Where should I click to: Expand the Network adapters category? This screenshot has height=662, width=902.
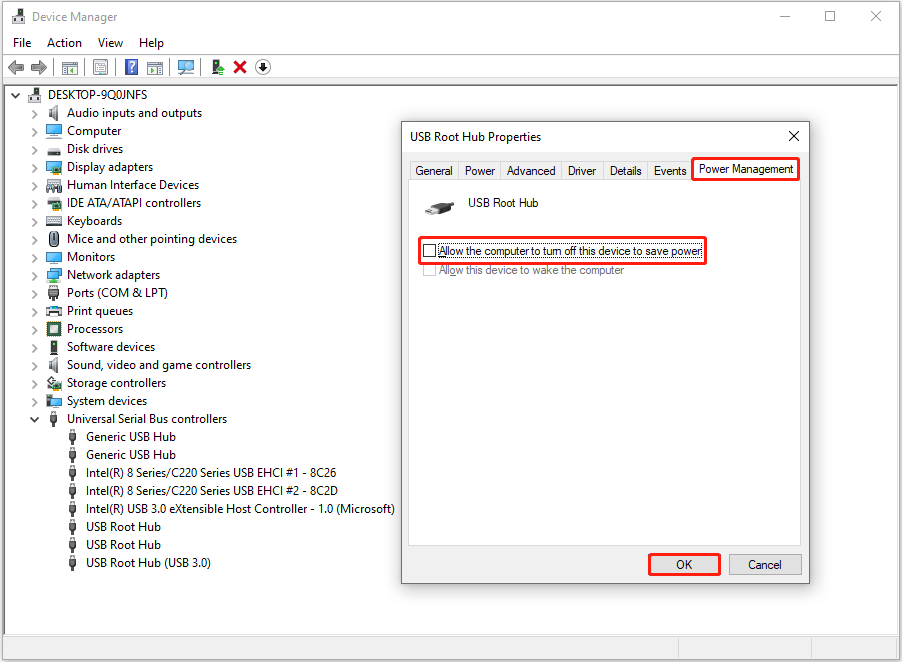(34, 274)
